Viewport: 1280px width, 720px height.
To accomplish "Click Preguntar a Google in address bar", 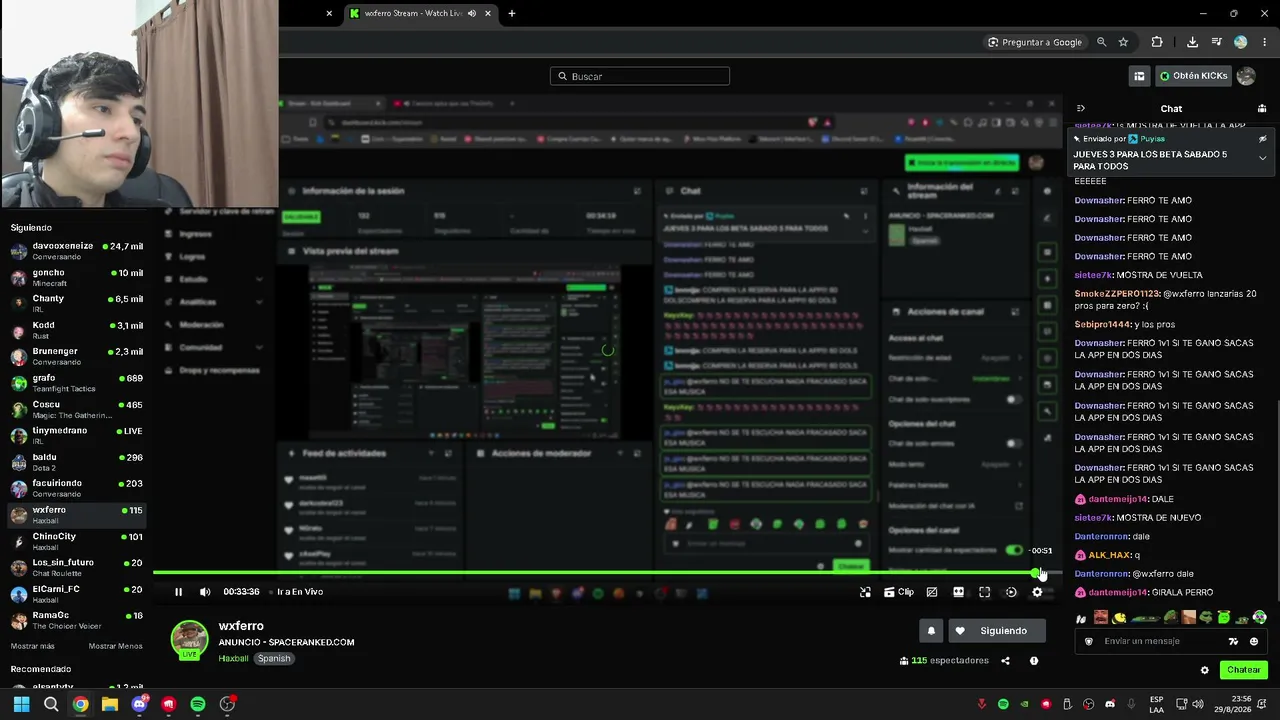I will click(1034, 42).
